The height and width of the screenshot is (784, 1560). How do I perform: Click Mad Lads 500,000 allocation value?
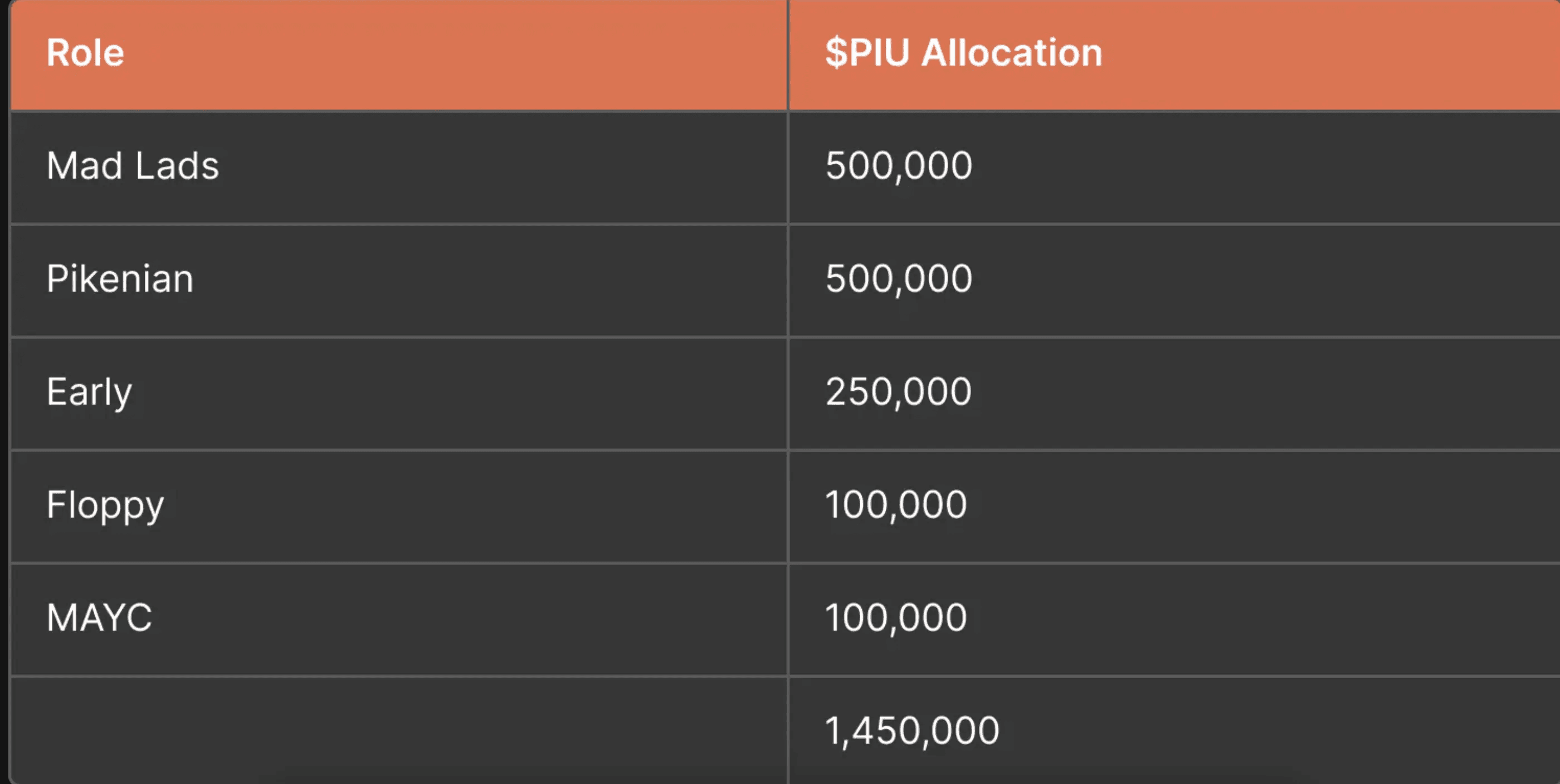coord(899,165)
